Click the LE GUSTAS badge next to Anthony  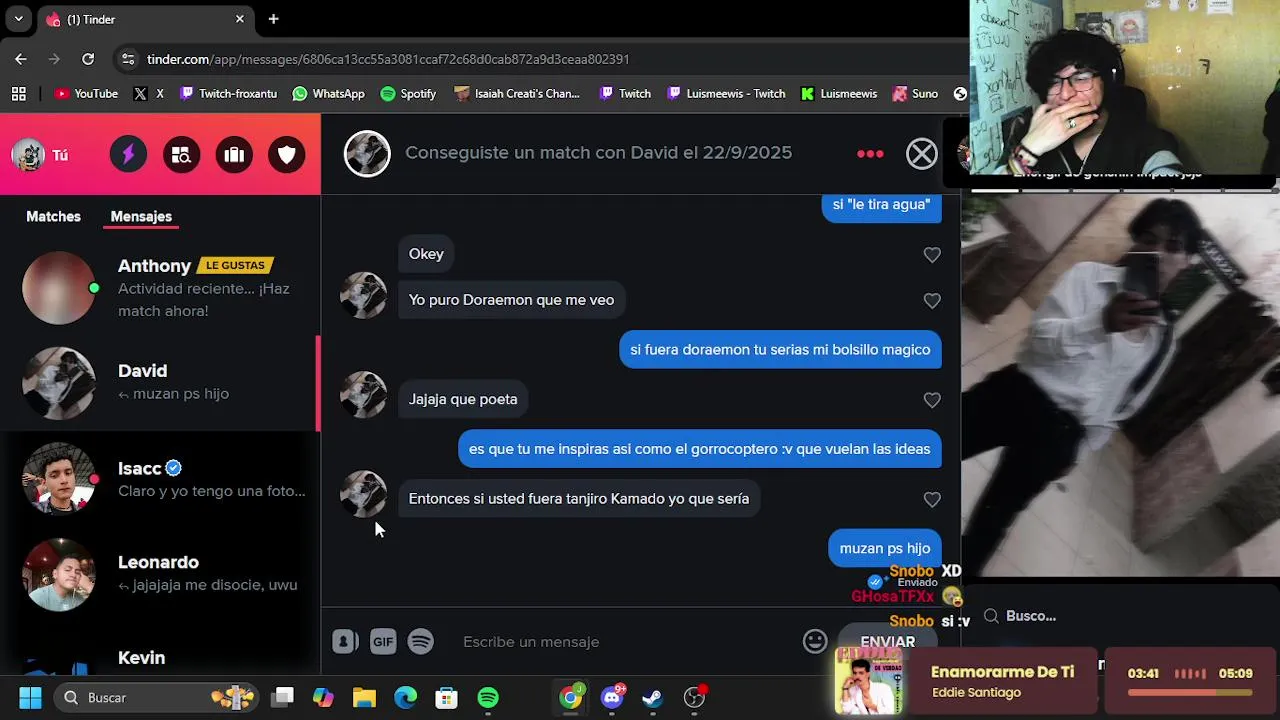click(x=236, y=265)
